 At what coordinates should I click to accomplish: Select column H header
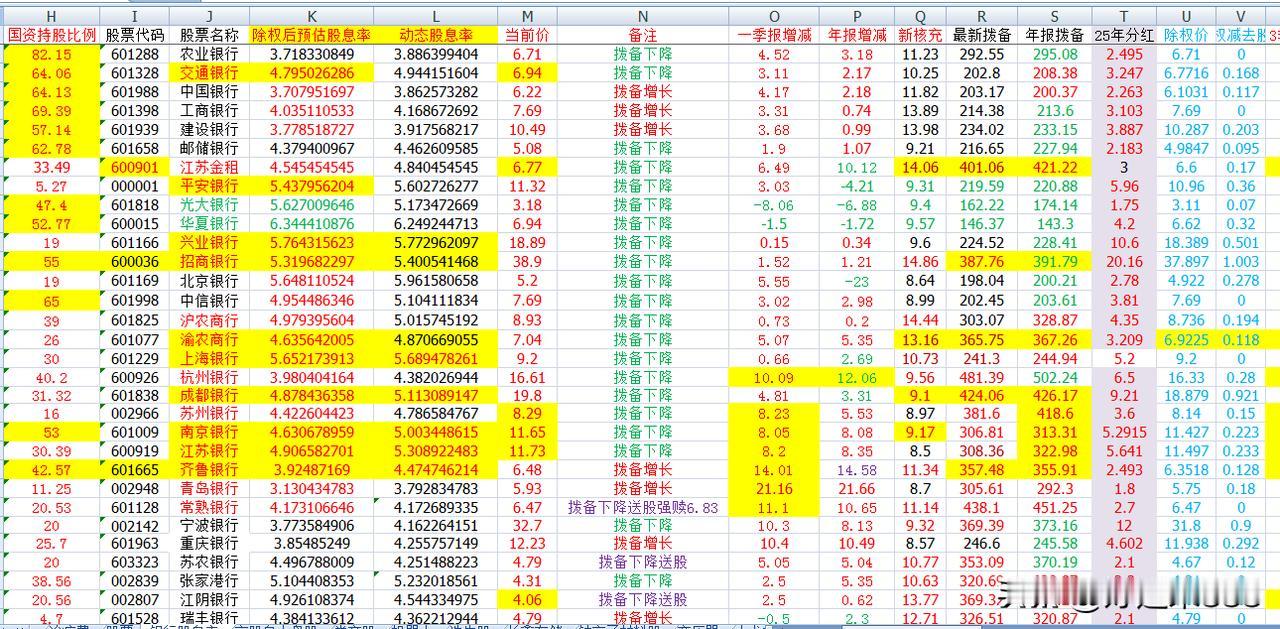(51, 16)
